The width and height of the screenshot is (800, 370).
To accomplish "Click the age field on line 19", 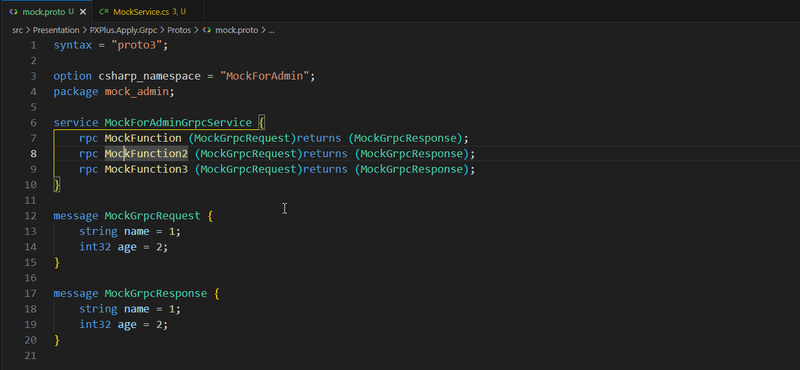I will coord(127,325).
